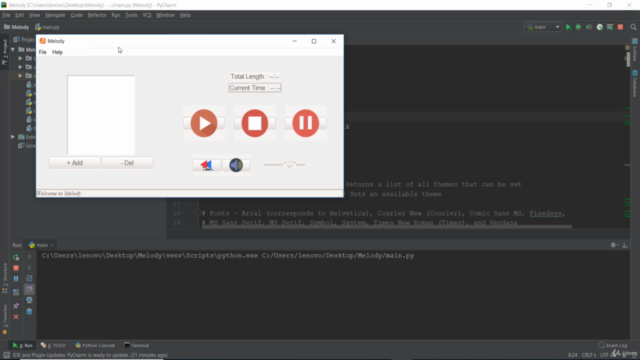The image size is (640, 360).
Task: Open PyCharm's File menu
Action: (x=6, y=15)
